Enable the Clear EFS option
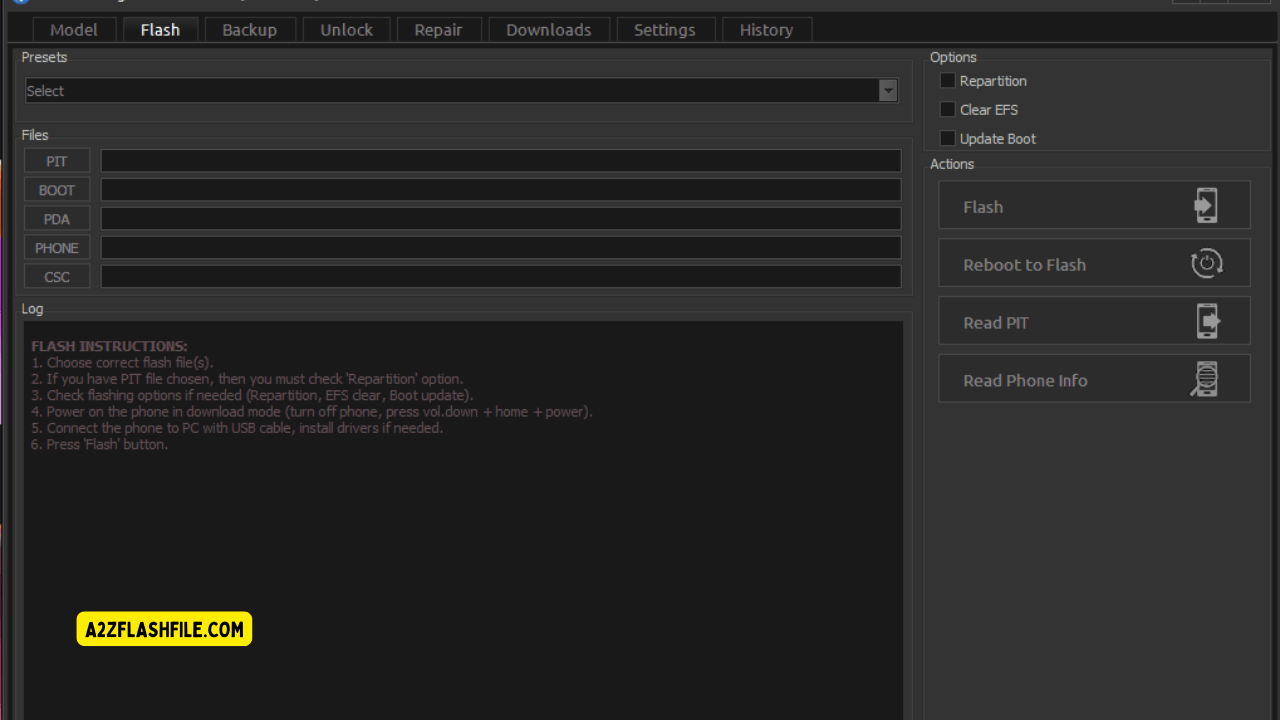The image size is (1280, 720). 947,109
